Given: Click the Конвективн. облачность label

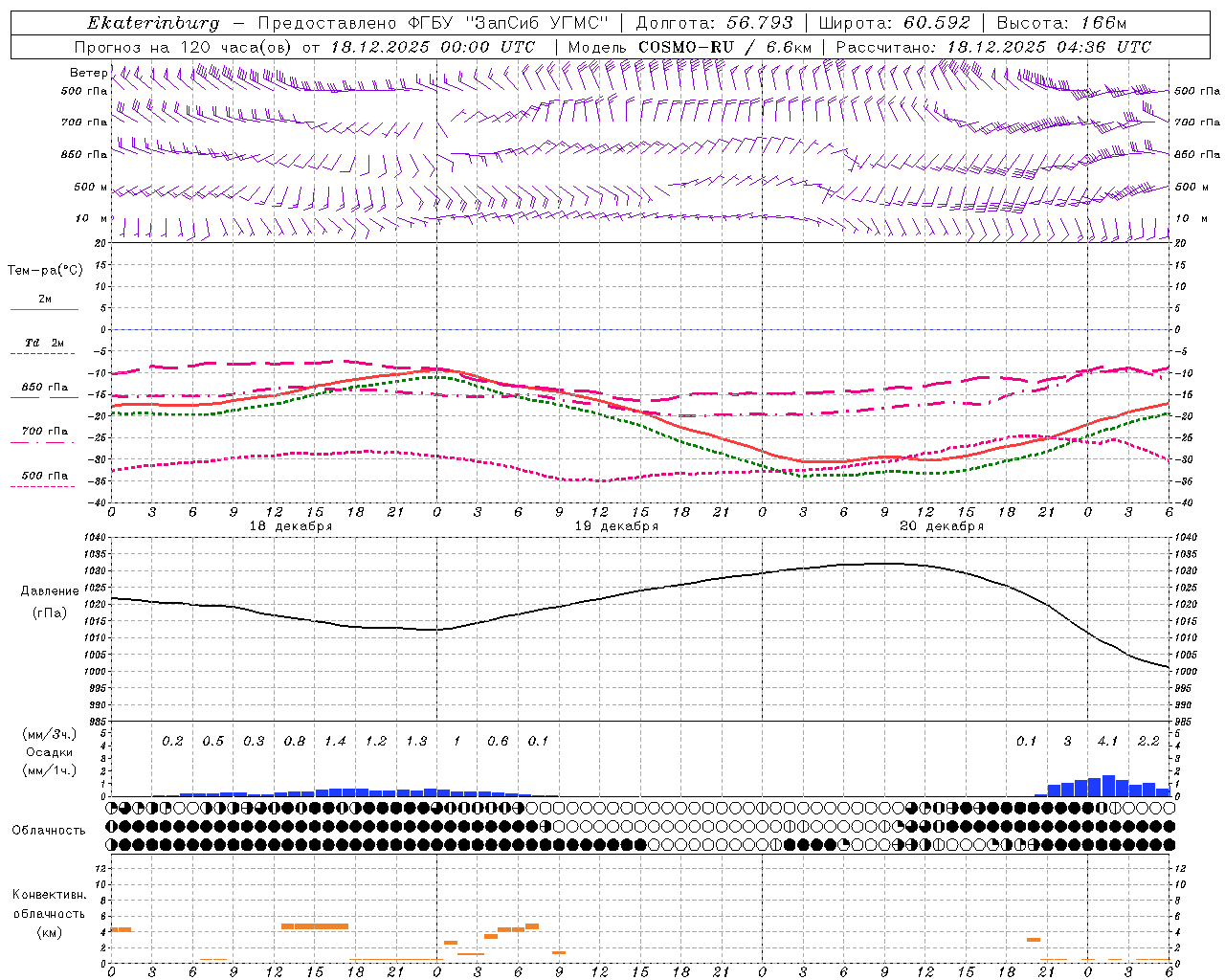Looking at the screenshot, I should (49, 903).
